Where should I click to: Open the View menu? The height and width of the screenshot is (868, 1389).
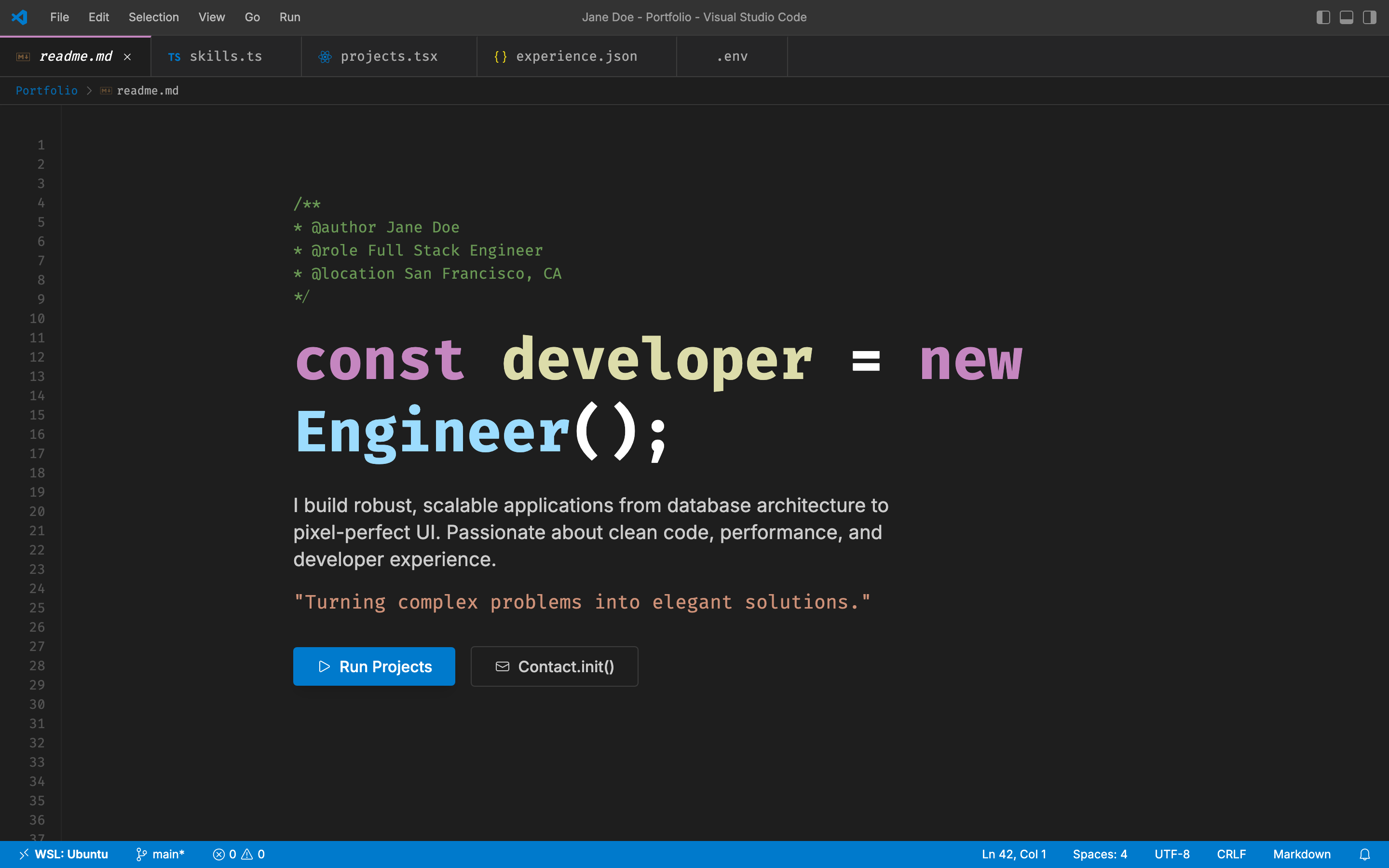pos(212,17)
